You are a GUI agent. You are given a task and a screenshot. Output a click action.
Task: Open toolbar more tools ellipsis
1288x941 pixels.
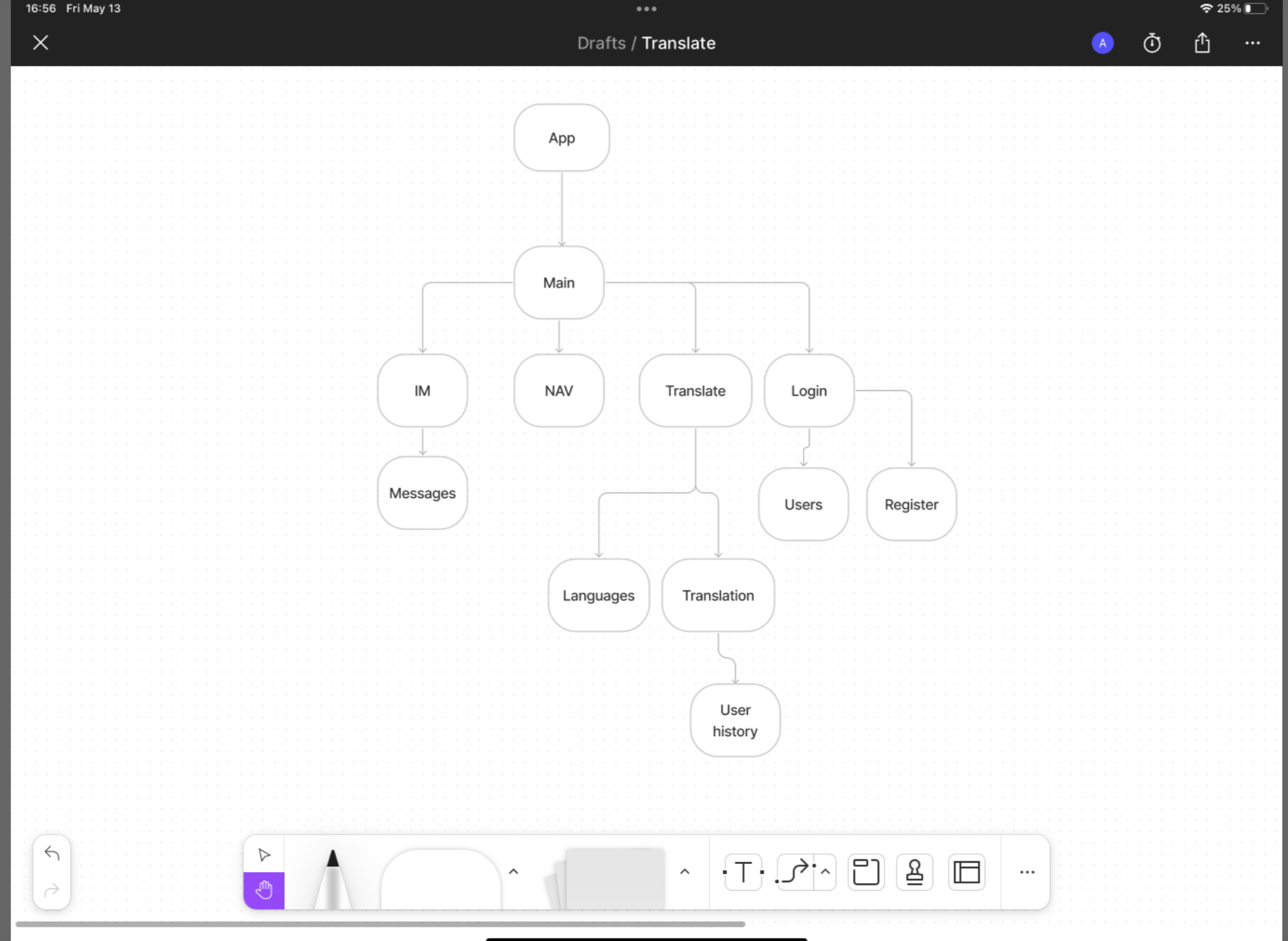click(1027, 872)
